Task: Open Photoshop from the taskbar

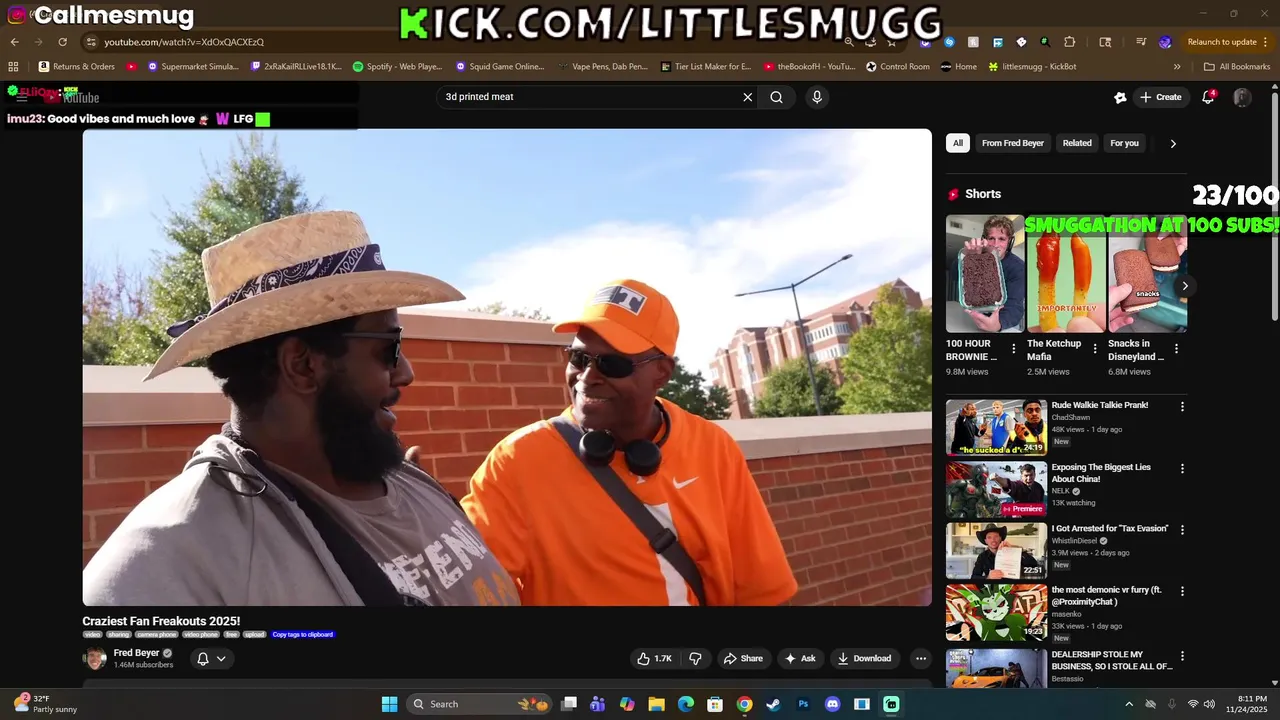Action: [803, 704]
